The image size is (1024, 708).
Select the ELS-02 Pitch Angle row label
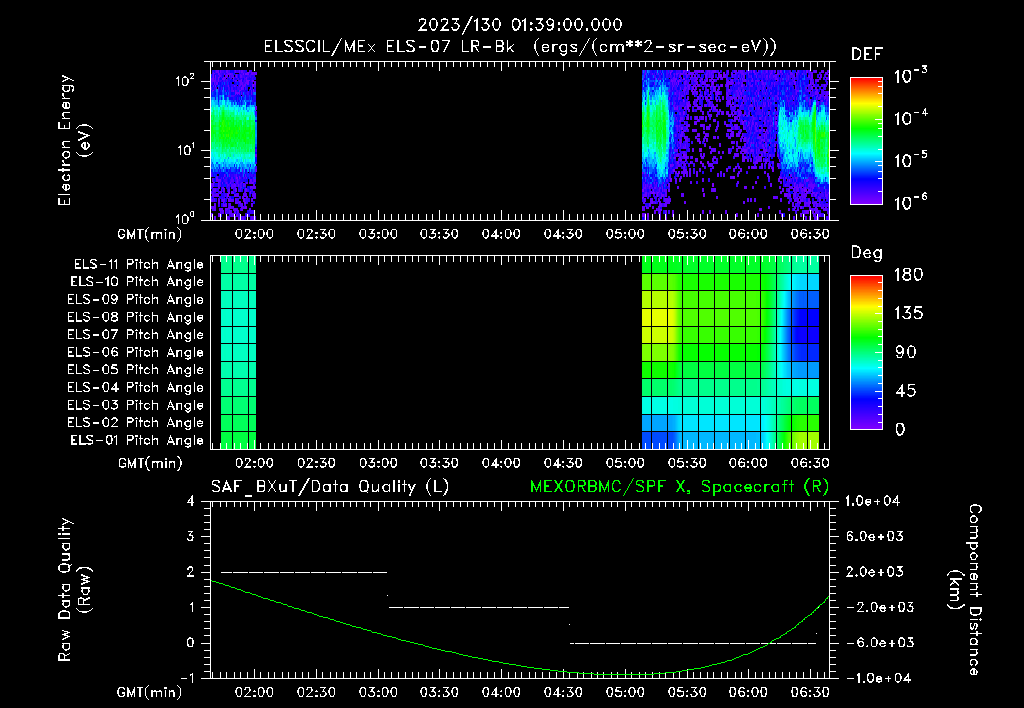point(135,423)
